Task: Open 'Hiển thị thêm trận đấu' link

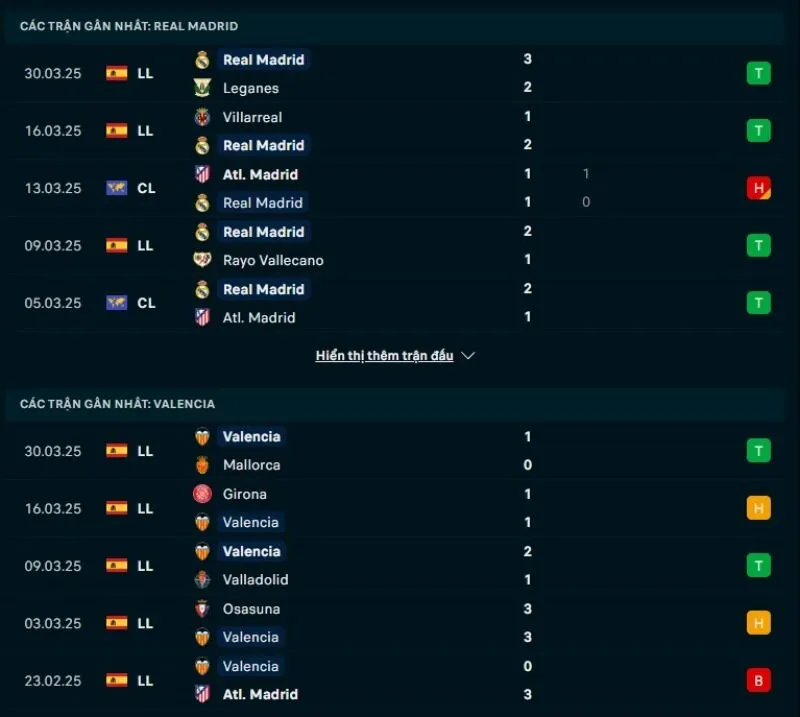Action: (x=384, y=356)
